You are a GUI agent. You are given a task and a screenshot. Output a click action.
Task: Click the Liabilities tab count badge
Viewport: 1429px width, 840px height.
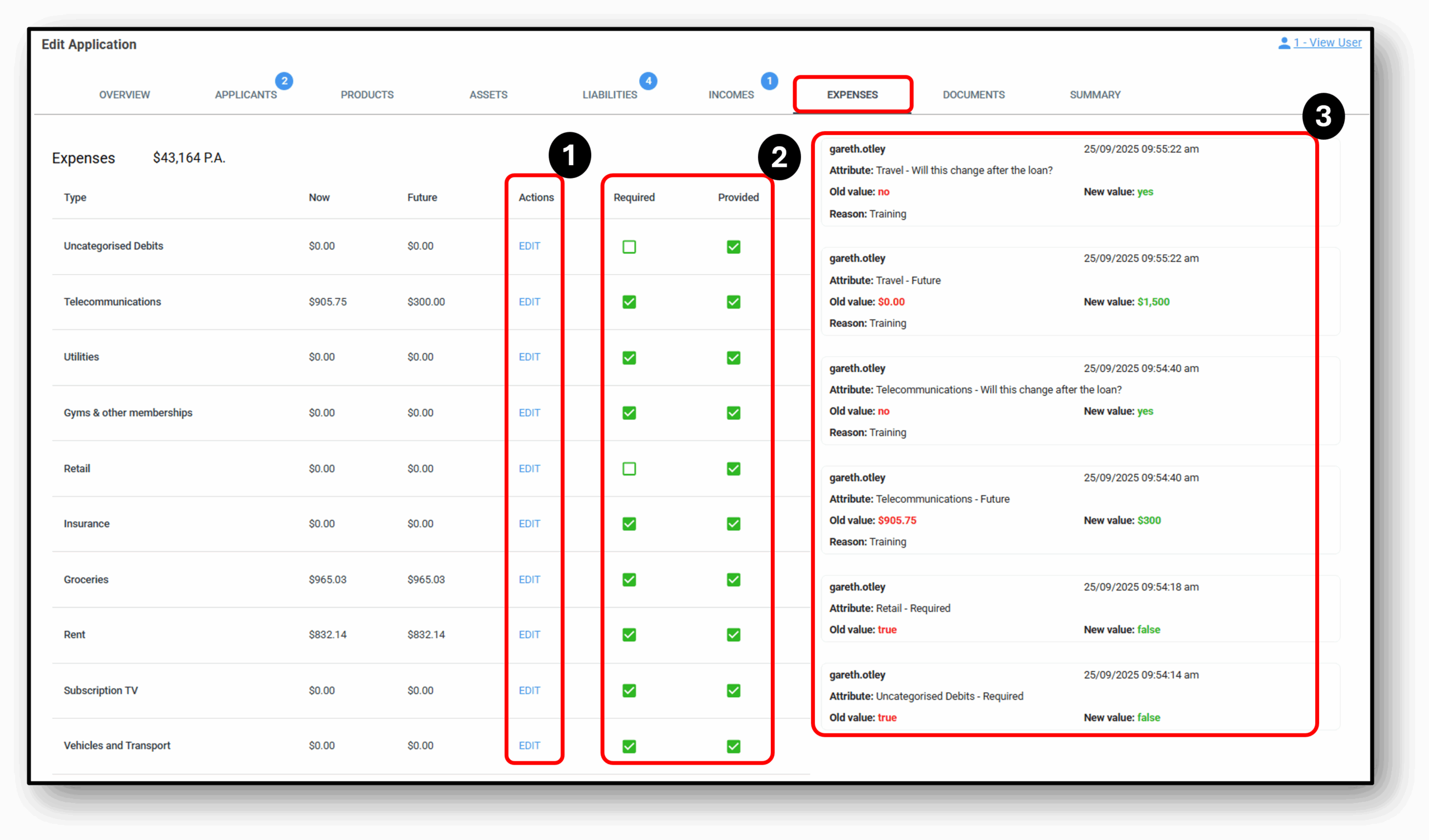tap(648, 80)
